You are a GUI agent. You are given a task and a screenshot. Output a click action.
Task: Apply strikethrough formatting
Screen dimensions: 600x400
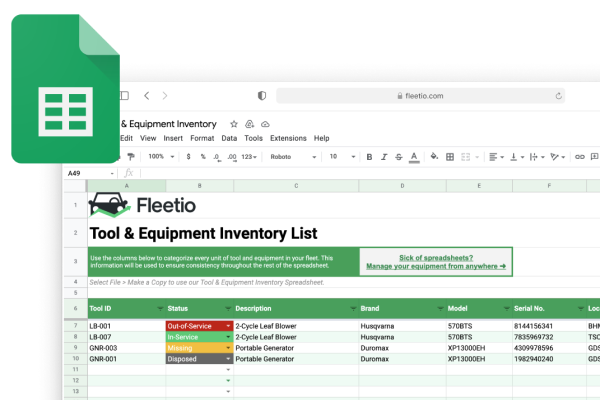pyautogui.click(x=399, y=157)
